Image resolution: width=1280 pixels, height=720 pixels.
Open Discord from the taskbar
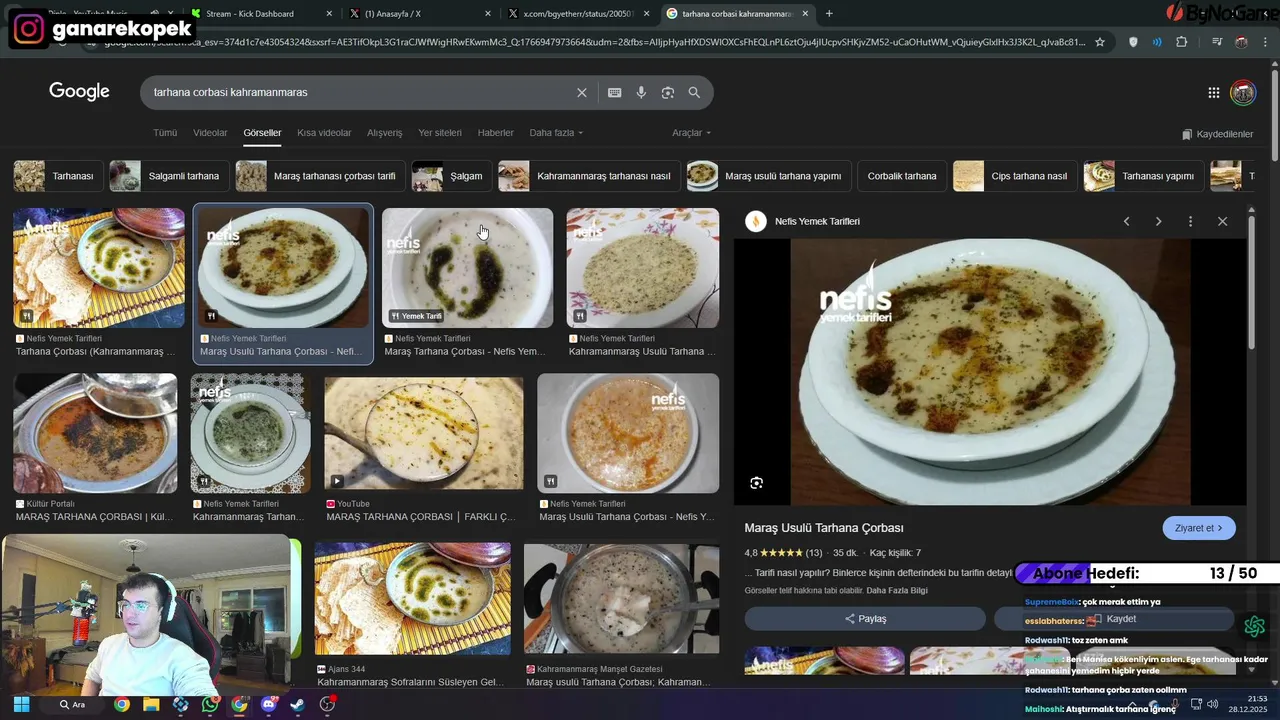[x=268, y=704]
